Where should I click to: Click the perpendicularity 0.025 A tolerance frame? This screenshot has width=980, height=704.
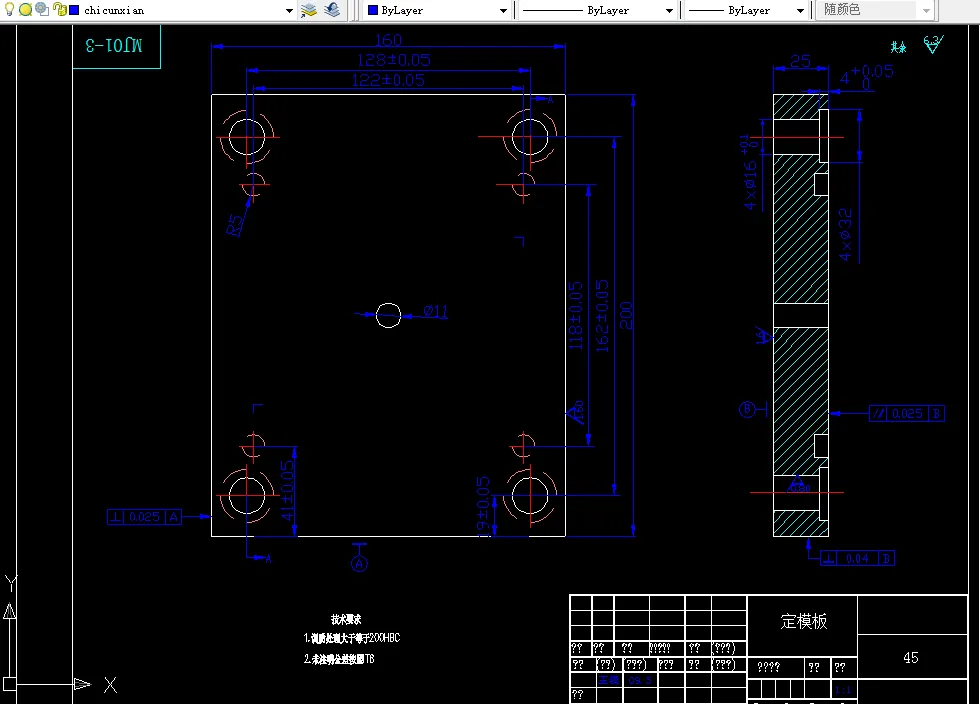(x=144, y=517)
